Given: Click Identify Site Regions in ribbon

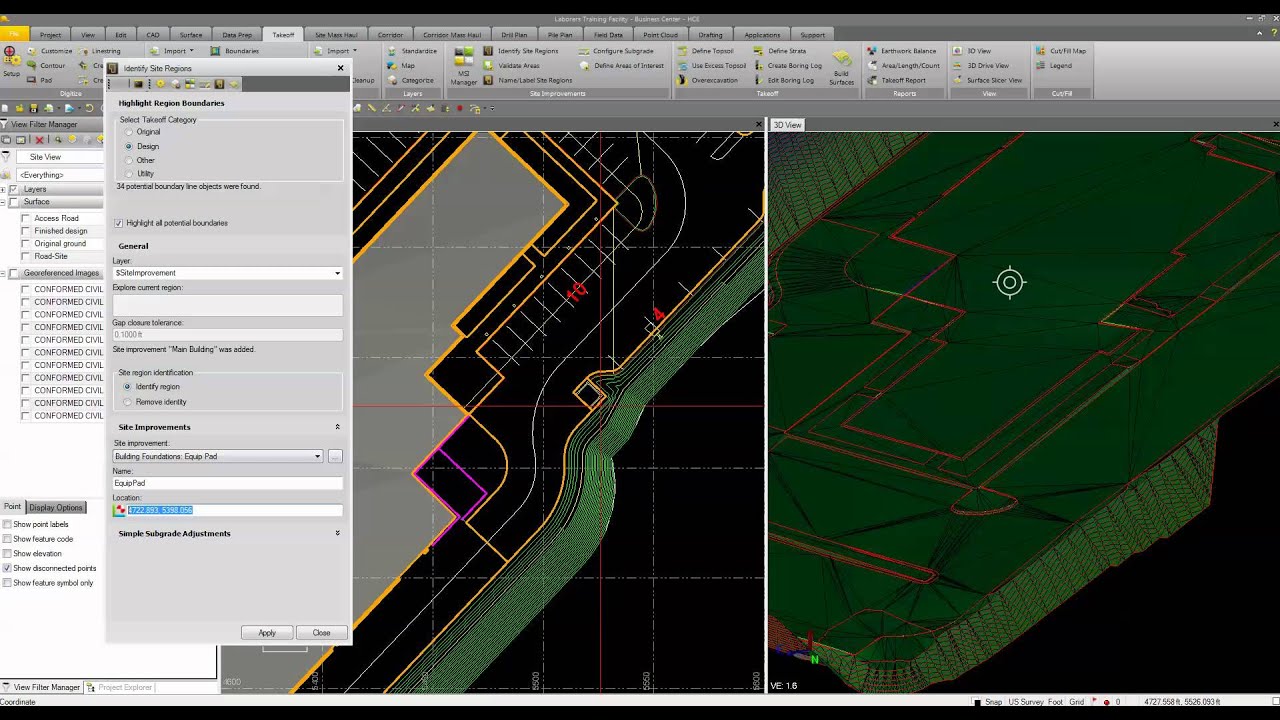Looking at the screenshot, I should (521, 51).
